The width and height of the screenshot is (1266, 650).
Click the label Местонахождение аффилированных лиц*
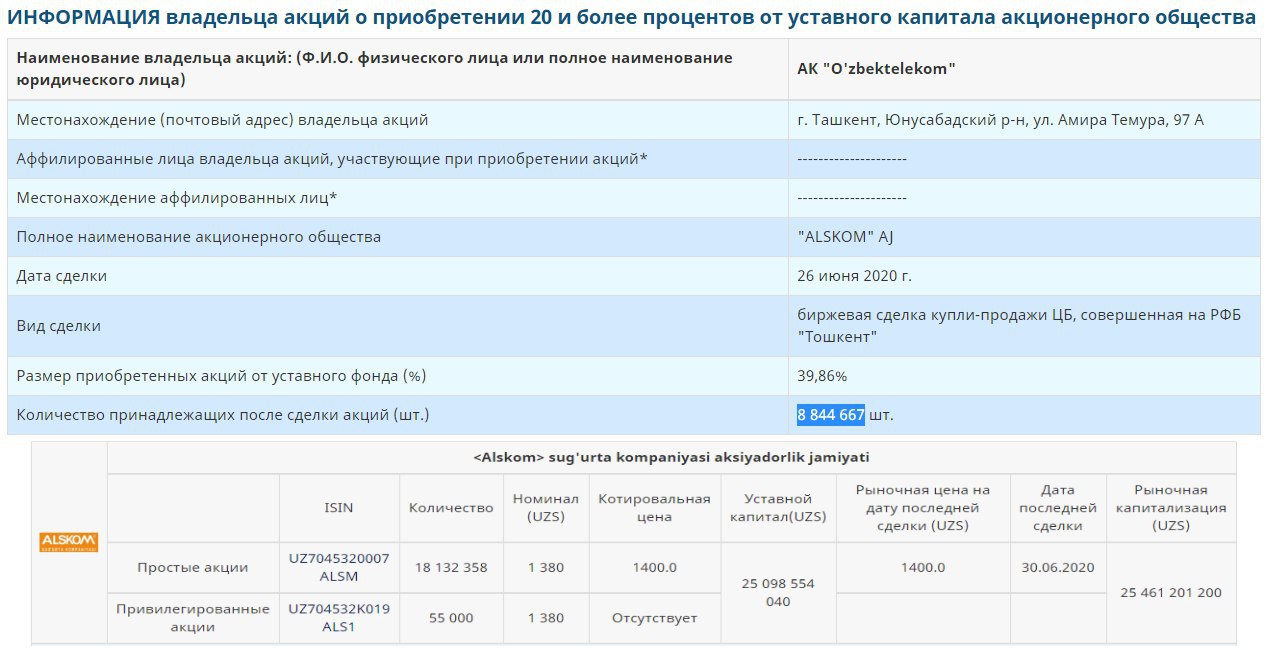click(x=176, y=198)
